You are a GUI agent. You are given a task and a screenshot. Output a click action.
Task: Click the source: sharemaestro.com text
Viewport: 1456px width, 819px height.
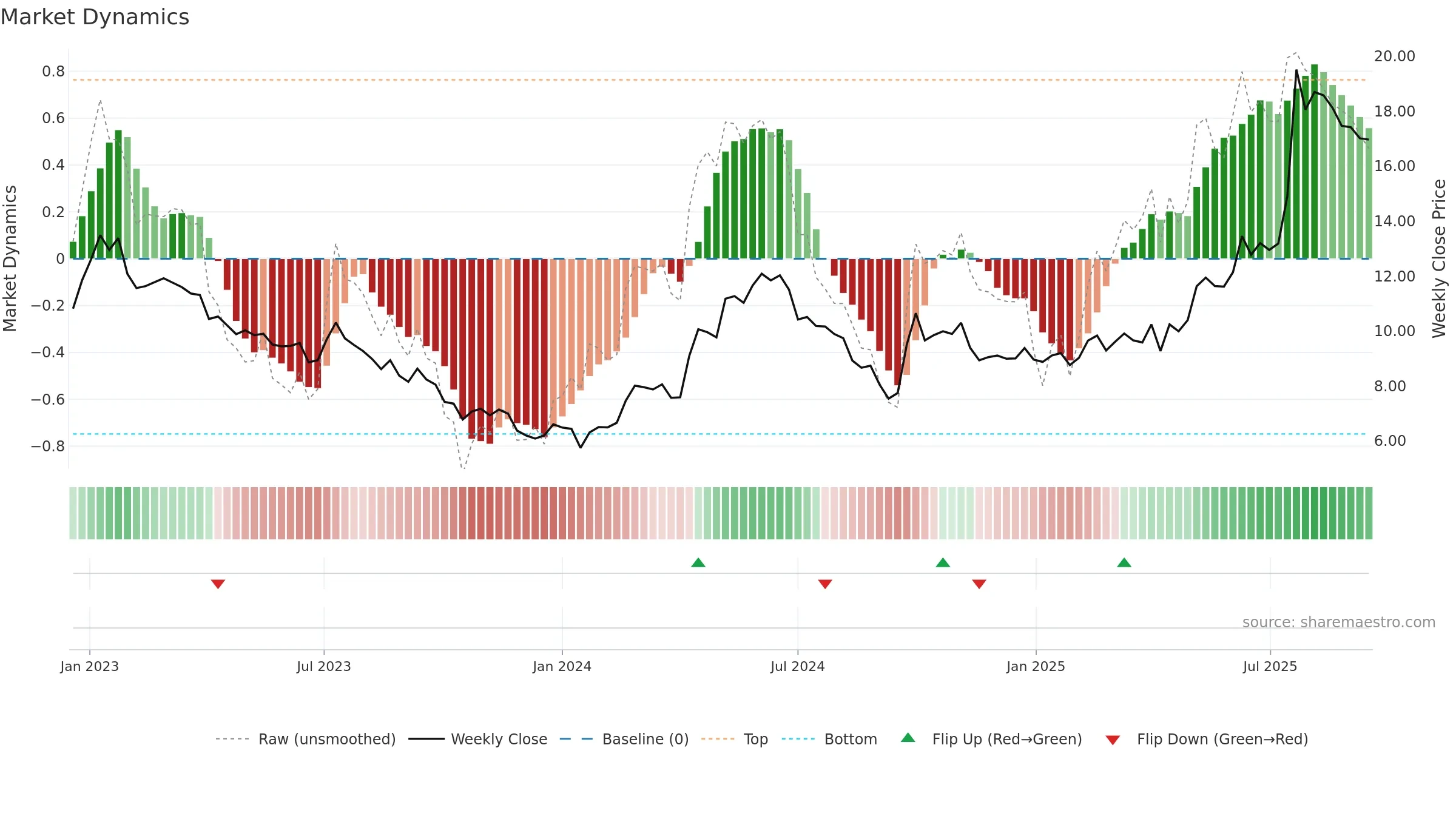[x=1339, y=622]
